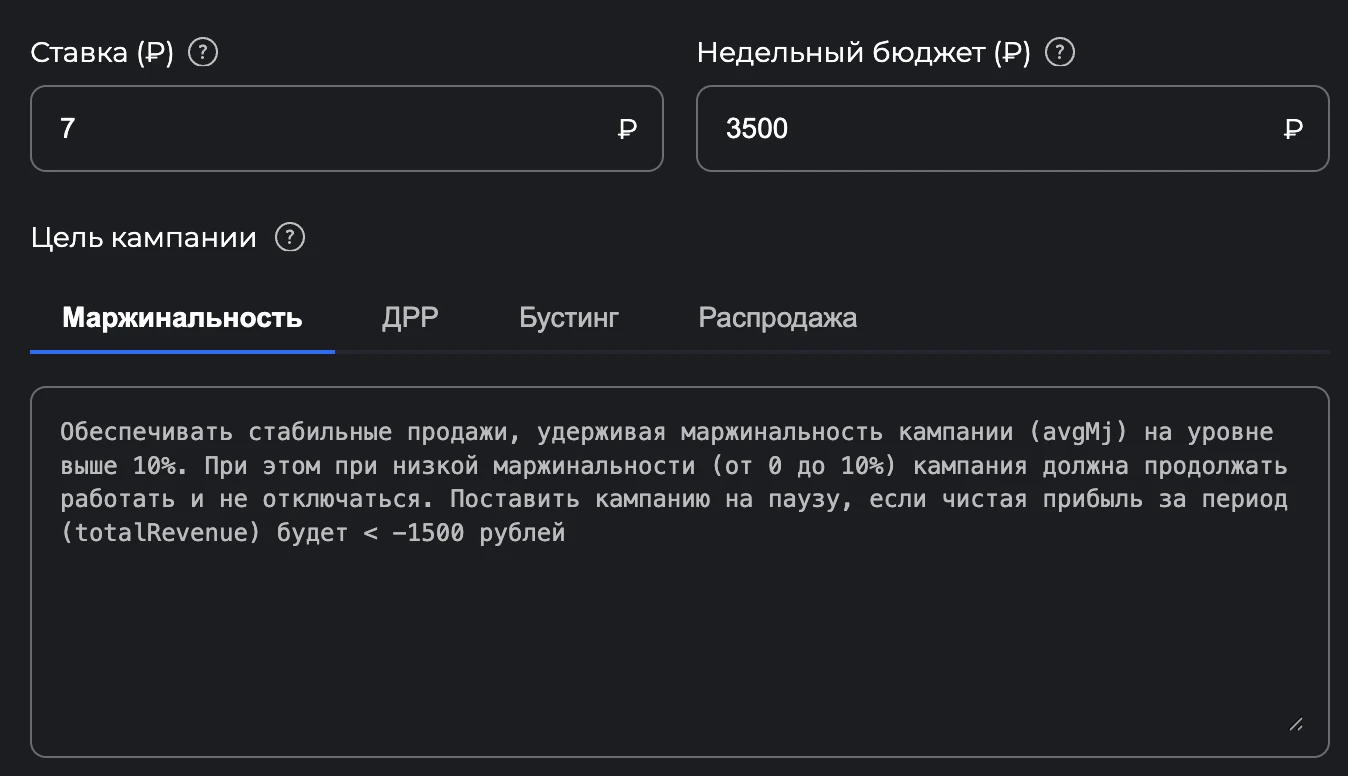This screenshot has width=1348, height=776.
Task: Select the Распродажа tab
Action: click(777, 317)
